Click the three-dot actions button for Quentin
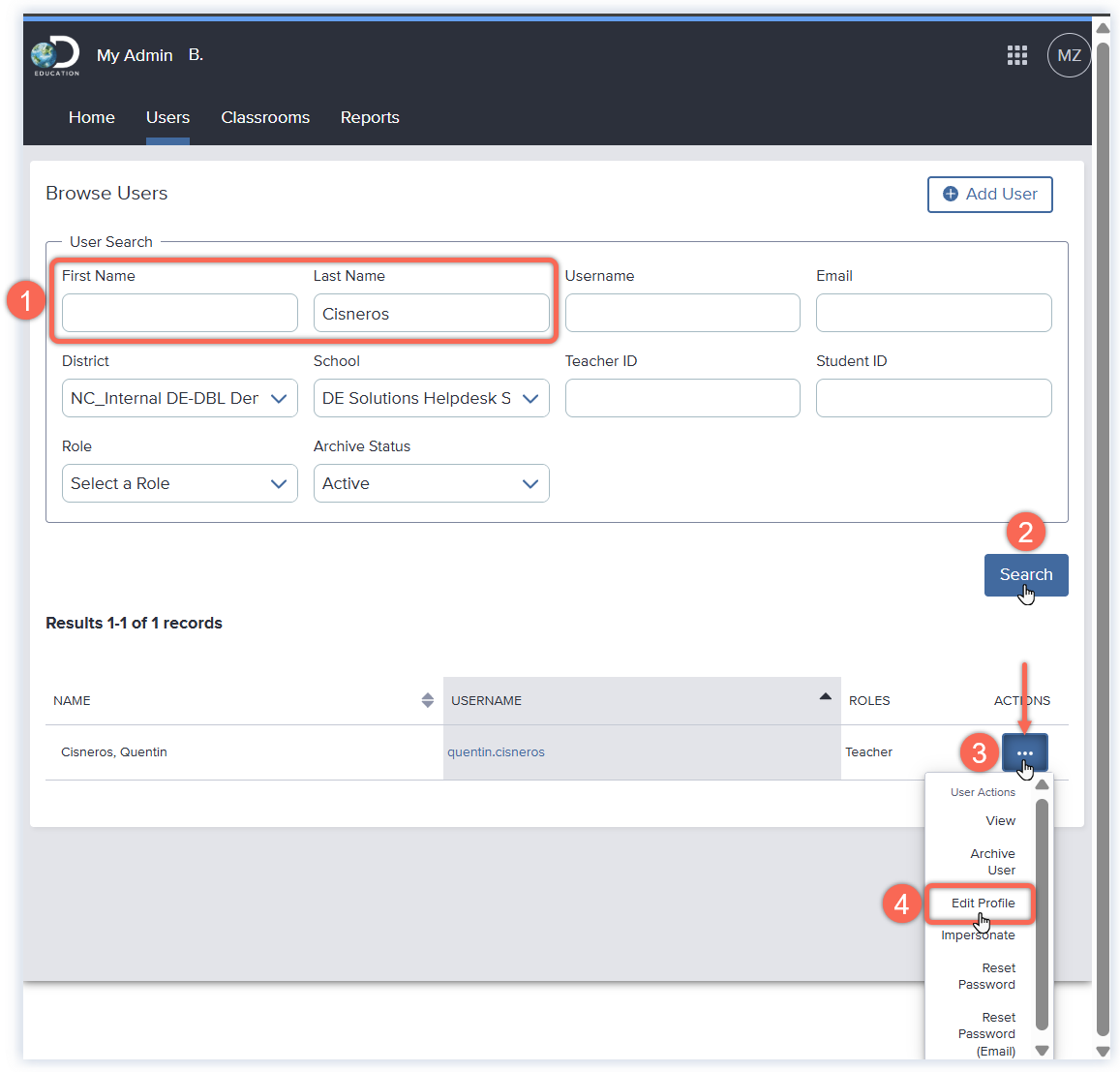Screen dimensions: 1120x1072 pos(1024,752)
